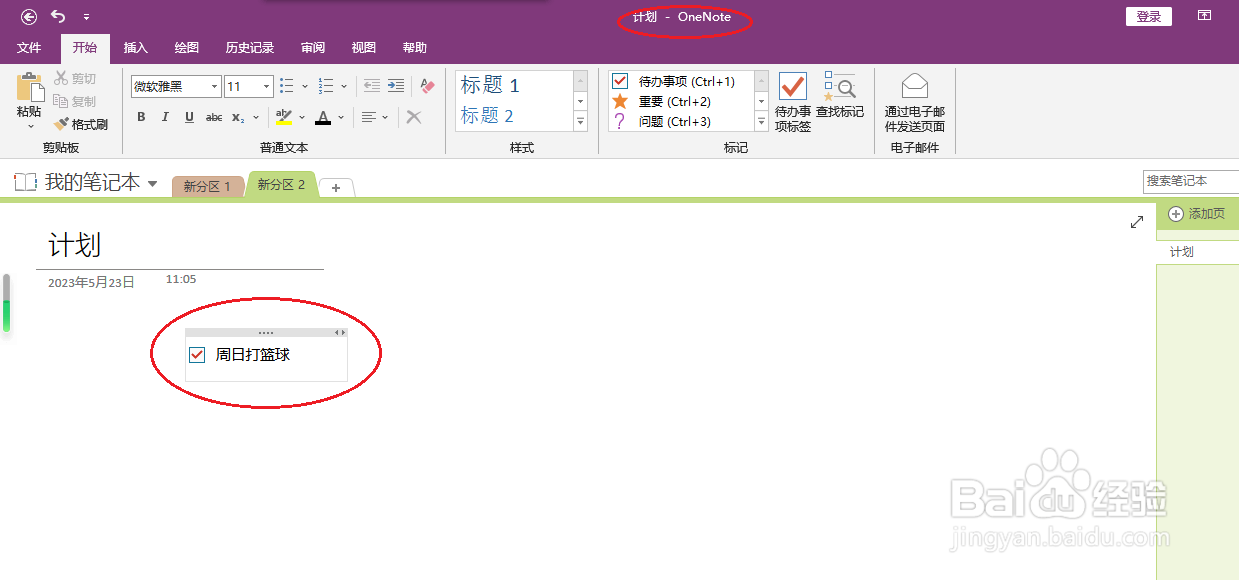Expand bullet style options arrow

(x=304, y=87)
